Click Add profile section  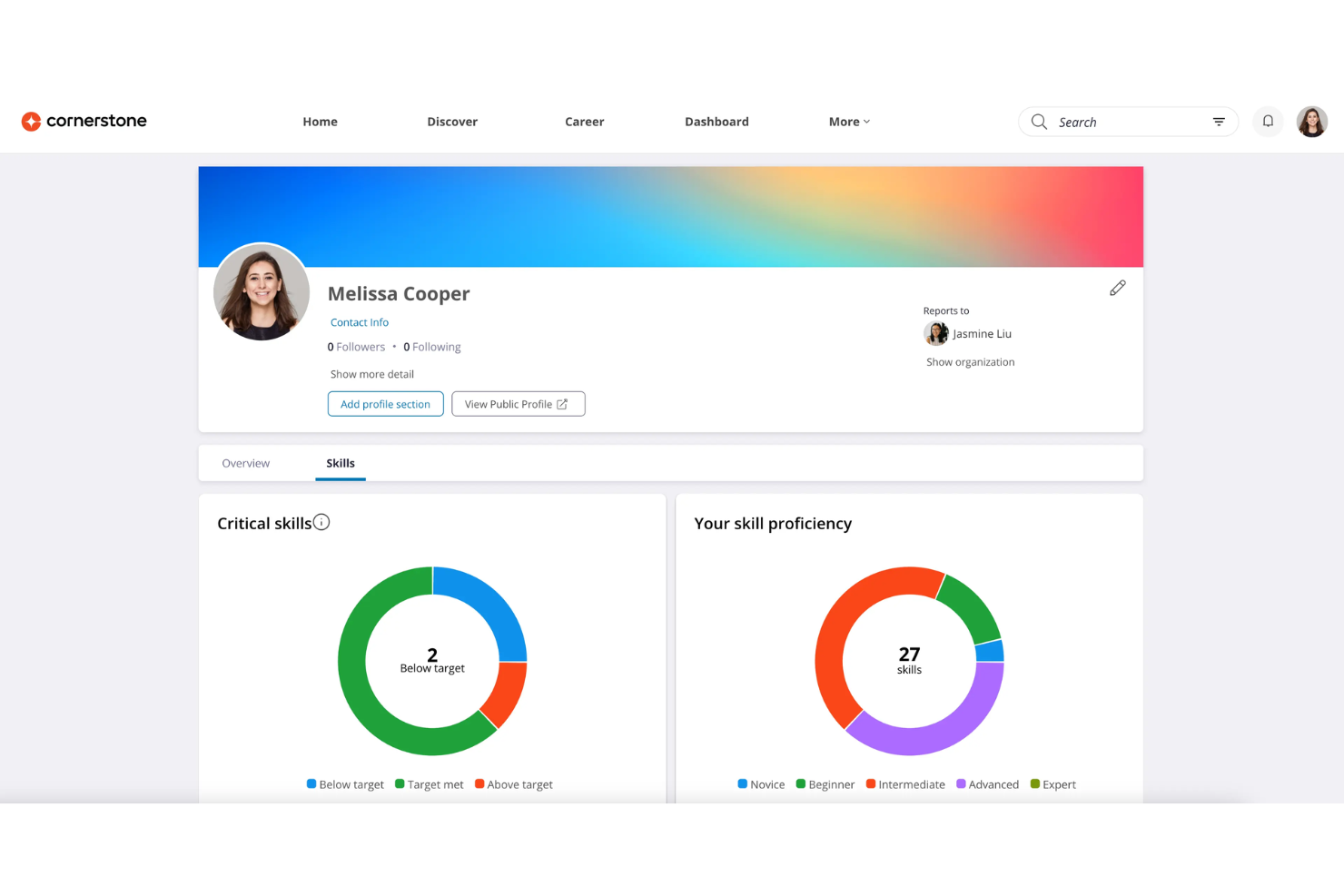[x=385, y=403]
